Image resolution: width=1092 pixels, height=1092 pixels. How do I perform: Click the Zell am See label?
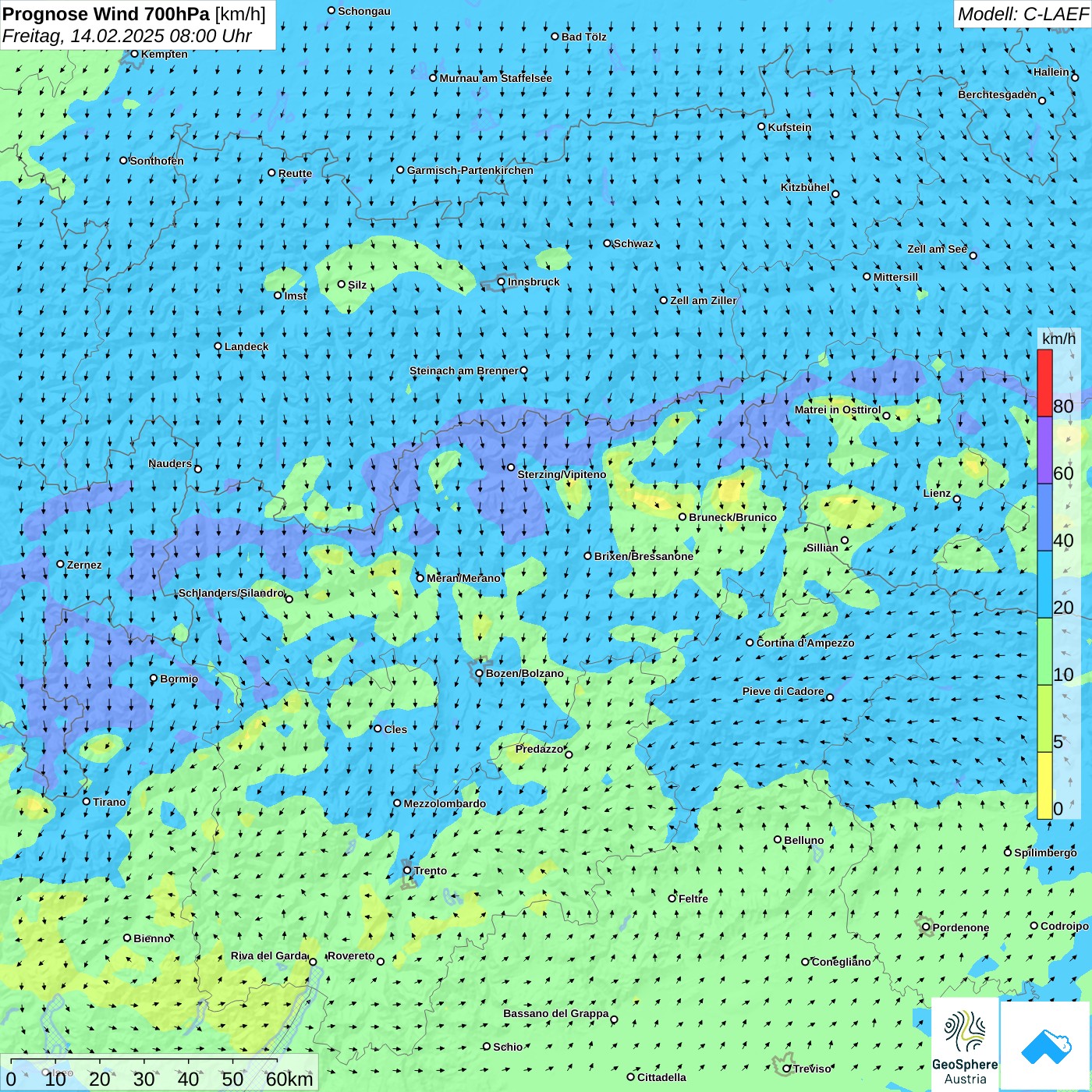click(937, 249)
